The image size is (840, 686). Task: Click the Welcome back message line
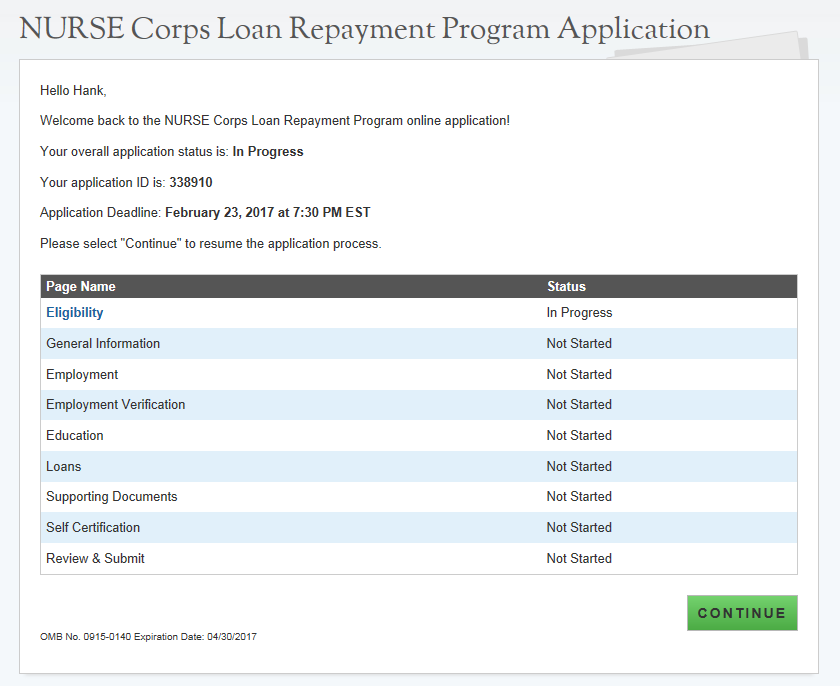(x=275, y=120)
